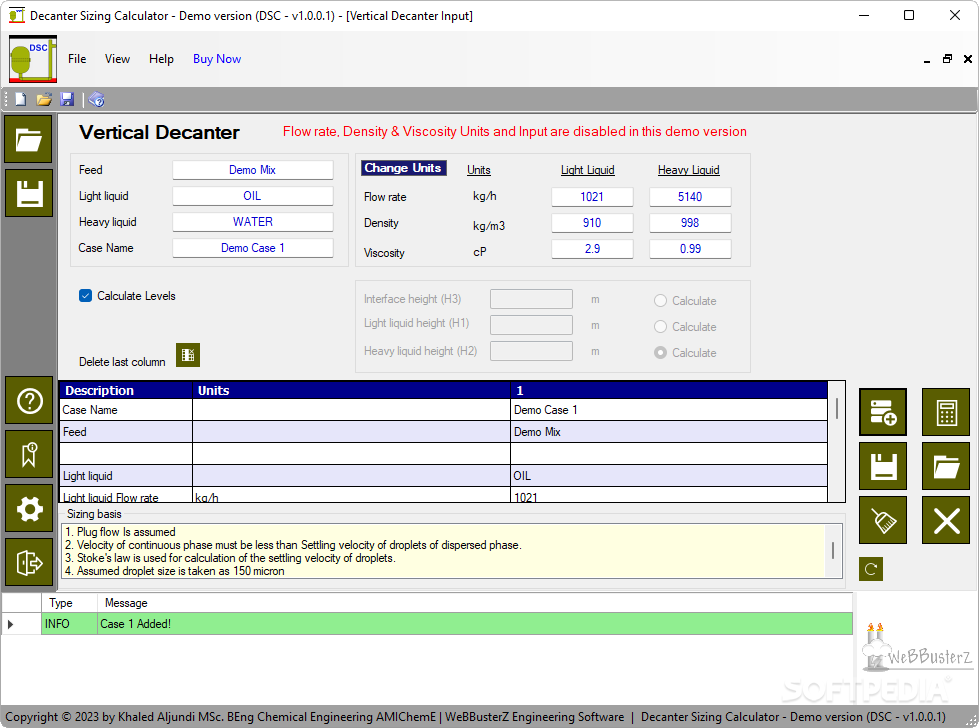The width and height of the screenshot is (979, 728).
Task: Click the Type column header in log
Action: tap(69, 603)
